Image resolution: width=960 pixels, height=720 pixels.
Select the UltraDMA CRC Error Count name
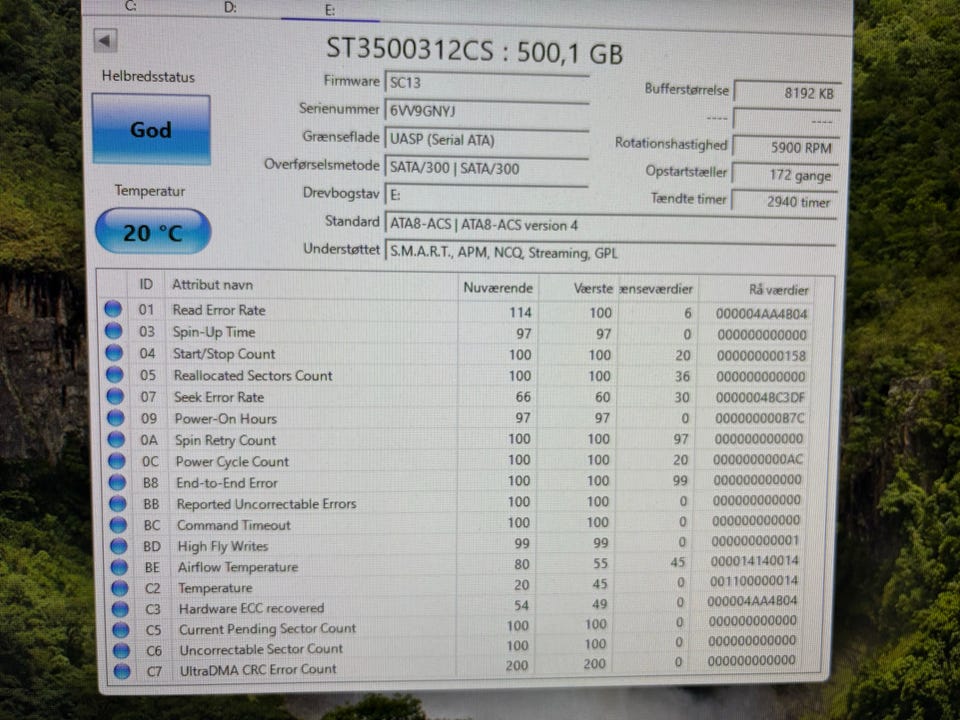click(258, 670)
